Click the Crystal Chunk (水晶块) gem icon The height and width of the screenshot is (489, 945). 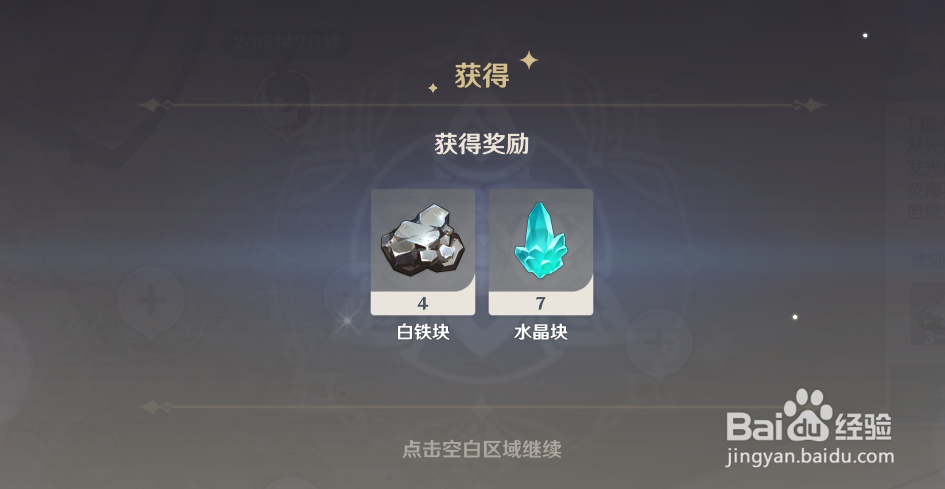point(541,240)
